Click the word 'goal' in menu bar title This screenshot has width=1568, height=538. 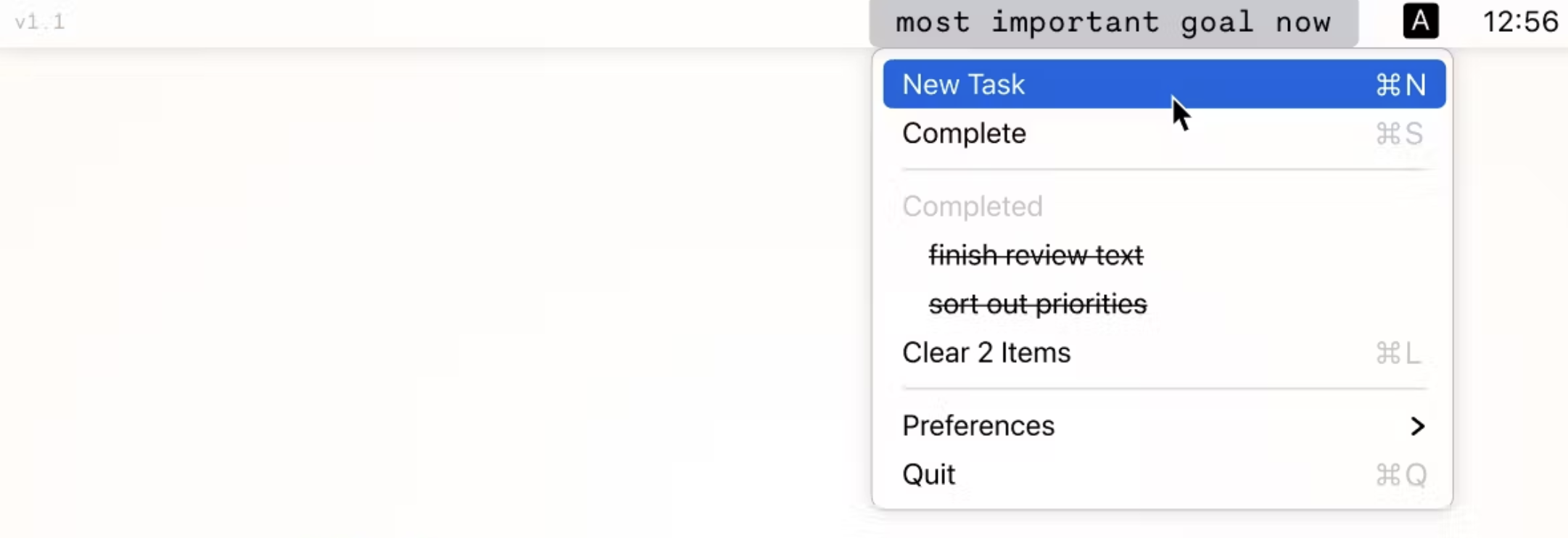[1217, 23]
